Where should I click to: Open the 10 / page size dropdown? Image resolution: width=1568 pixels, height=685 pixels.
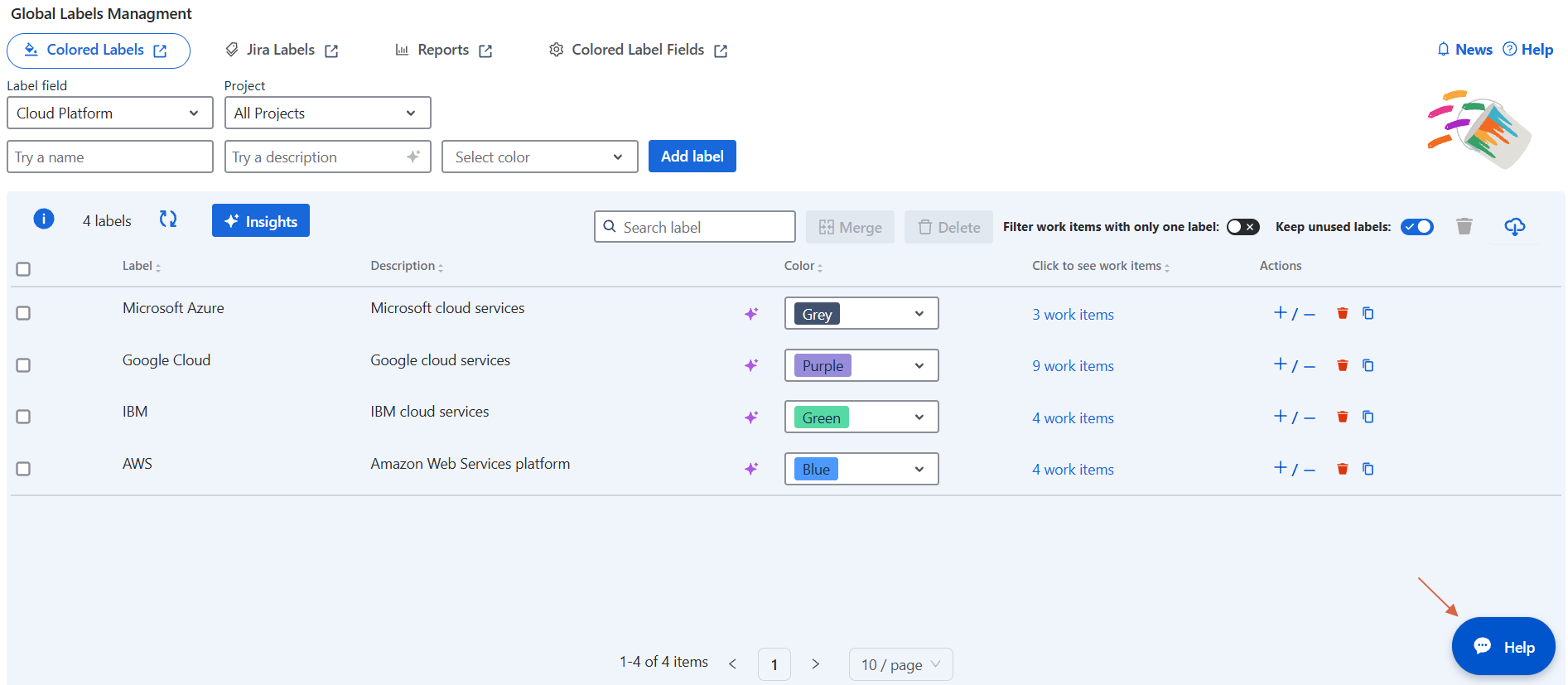point(901,664)
